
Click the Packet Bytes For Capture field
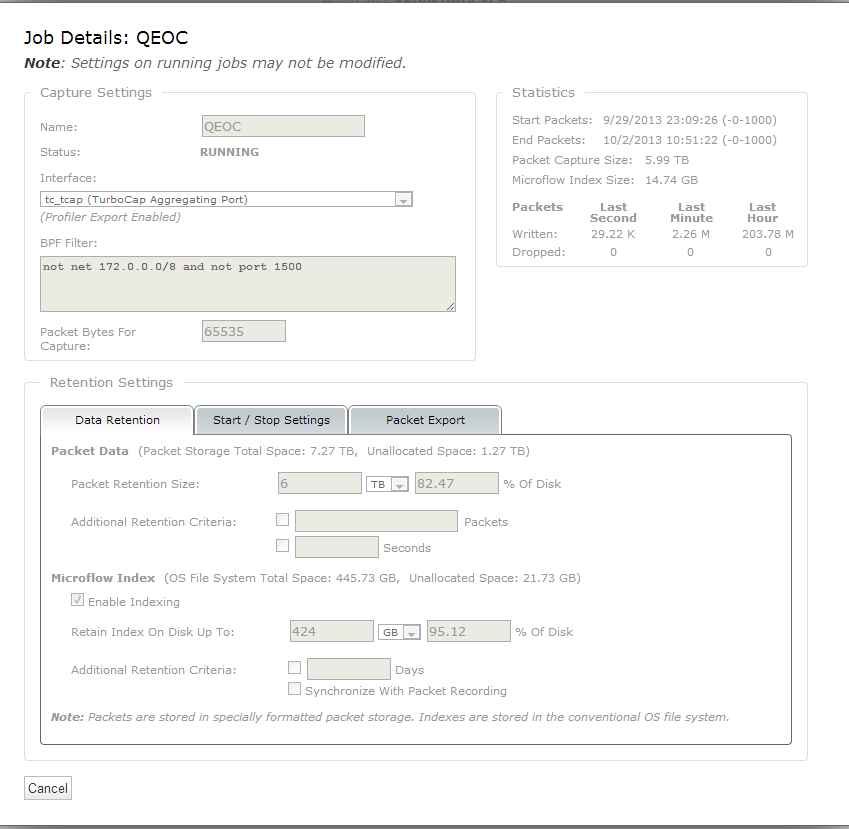244,331
